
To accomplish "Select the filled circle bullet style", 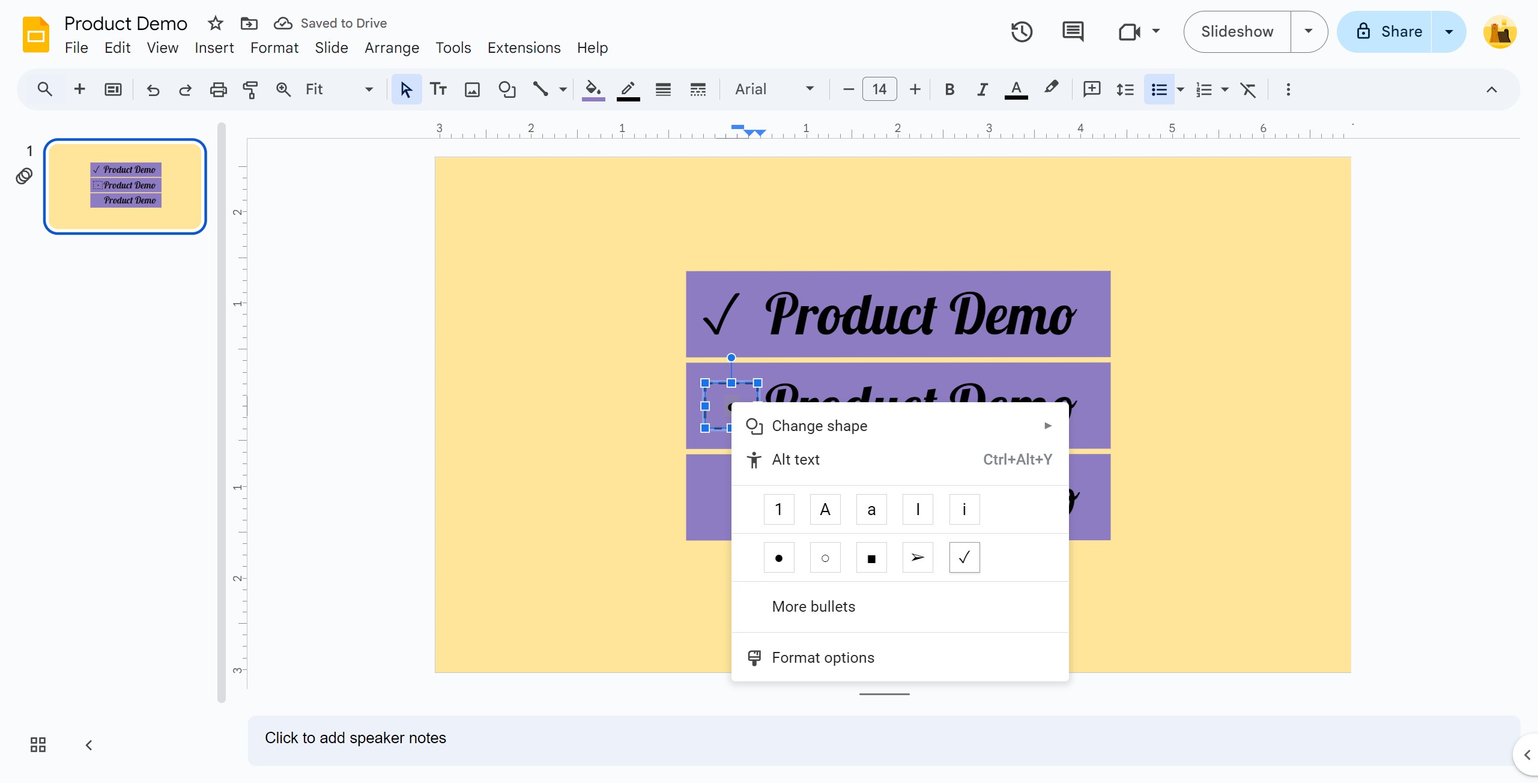I will pos(779,558).
